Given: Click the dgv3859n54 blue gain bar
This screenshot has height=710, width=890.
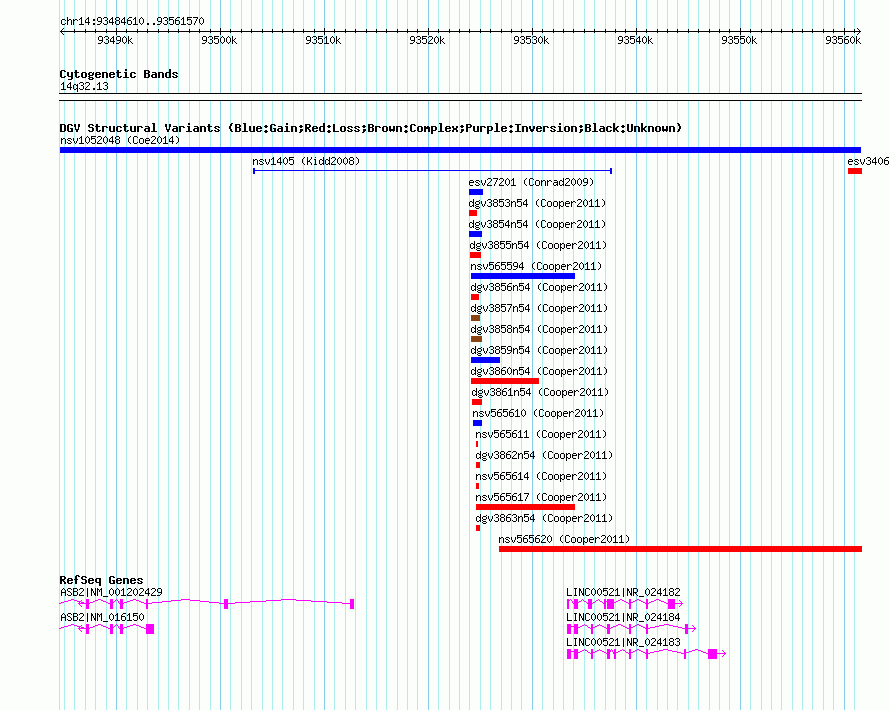Looking at the screenshot, I should (x=485, y=360).
